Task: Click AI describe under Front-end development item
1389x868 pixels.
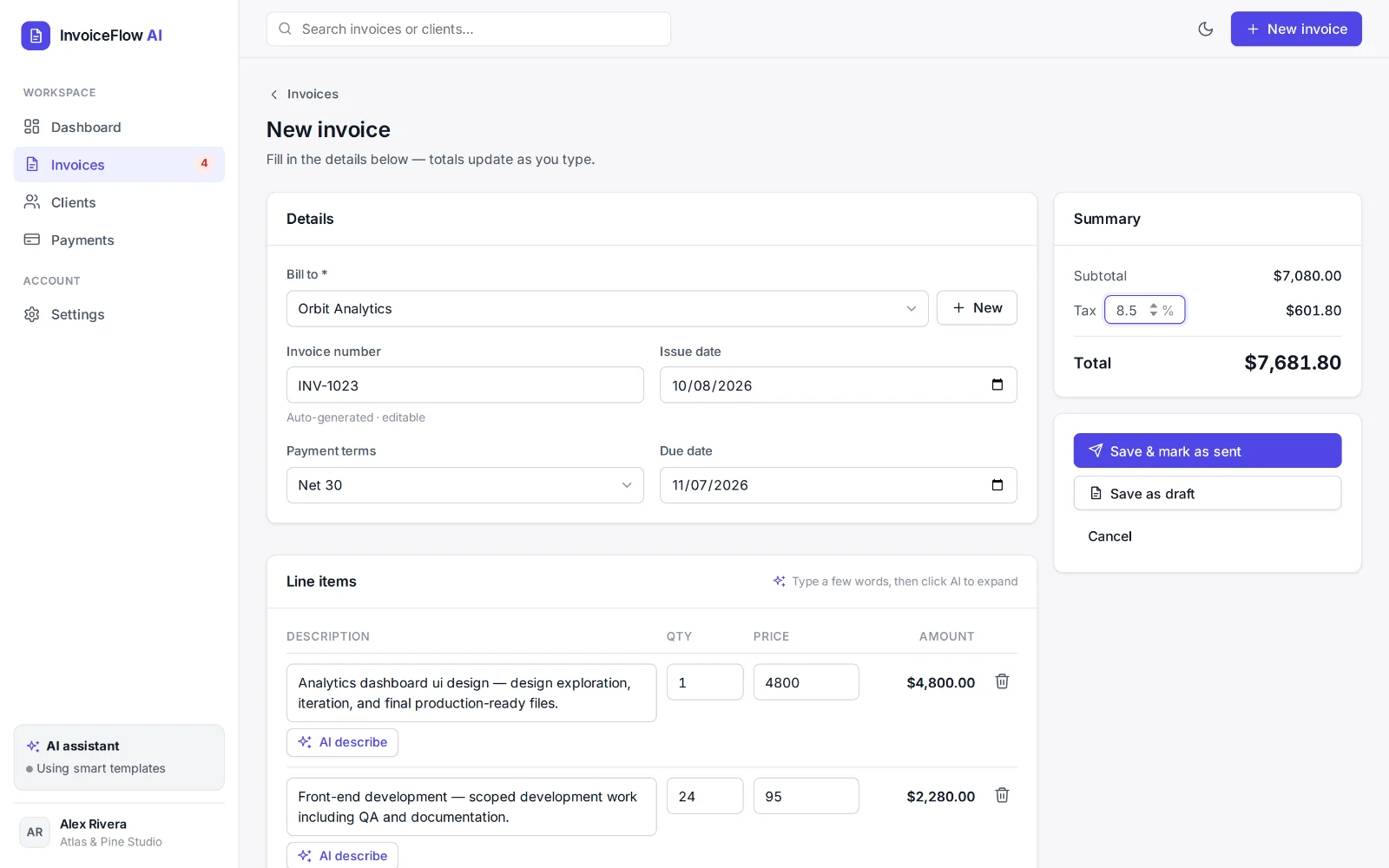Action: [342, 855]
